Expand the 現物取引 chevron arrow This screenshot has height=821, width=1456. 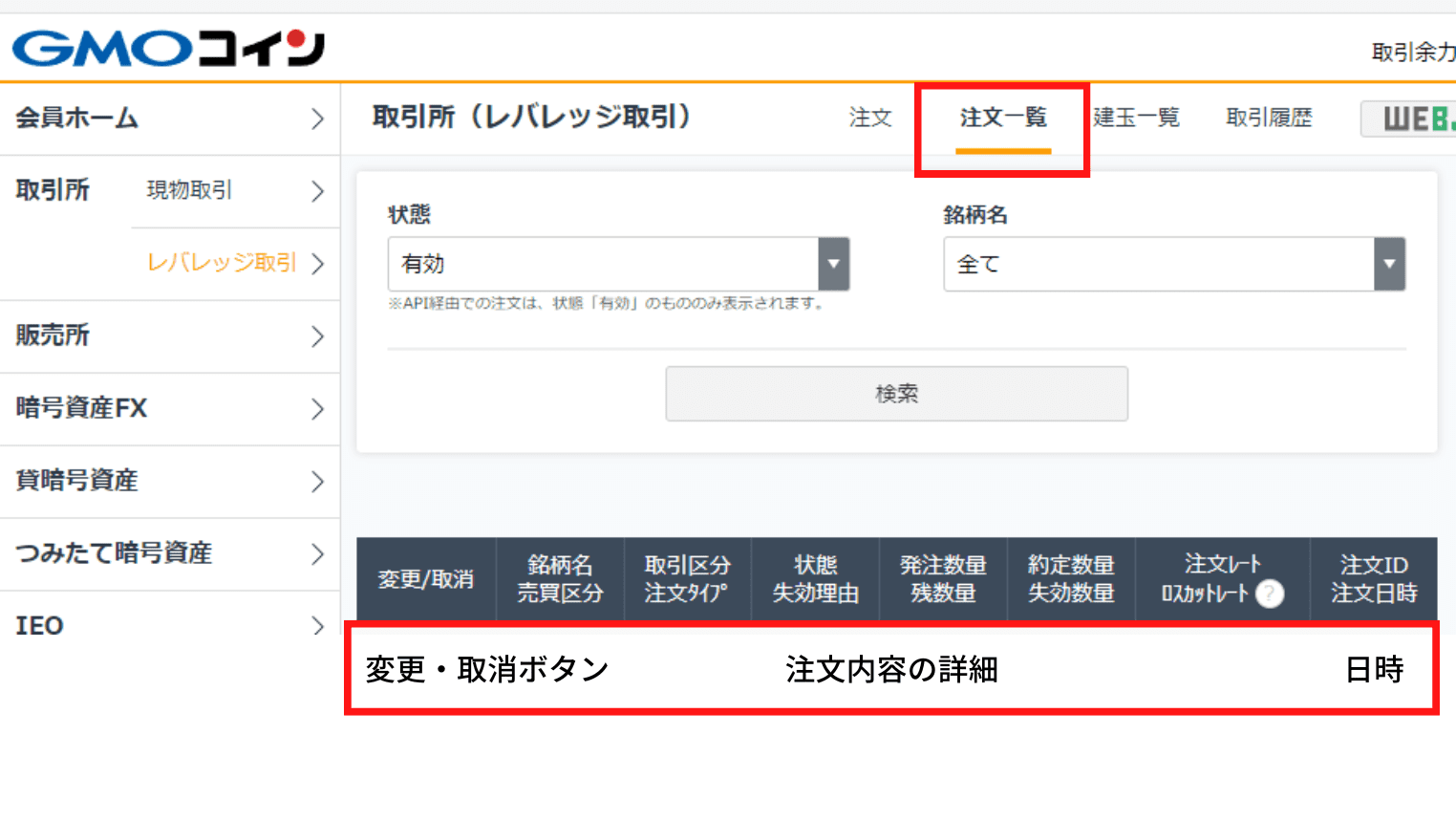(319, 191)
